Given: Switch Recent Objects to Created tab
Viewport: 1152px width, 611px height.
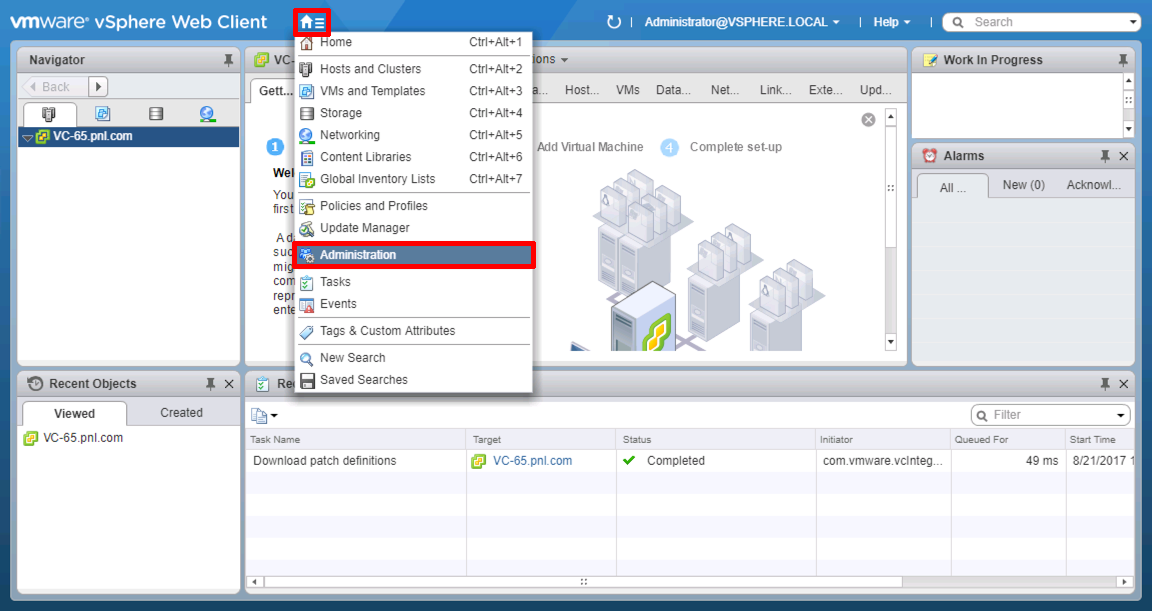Looking at the screenshot, I should (181, 413).
